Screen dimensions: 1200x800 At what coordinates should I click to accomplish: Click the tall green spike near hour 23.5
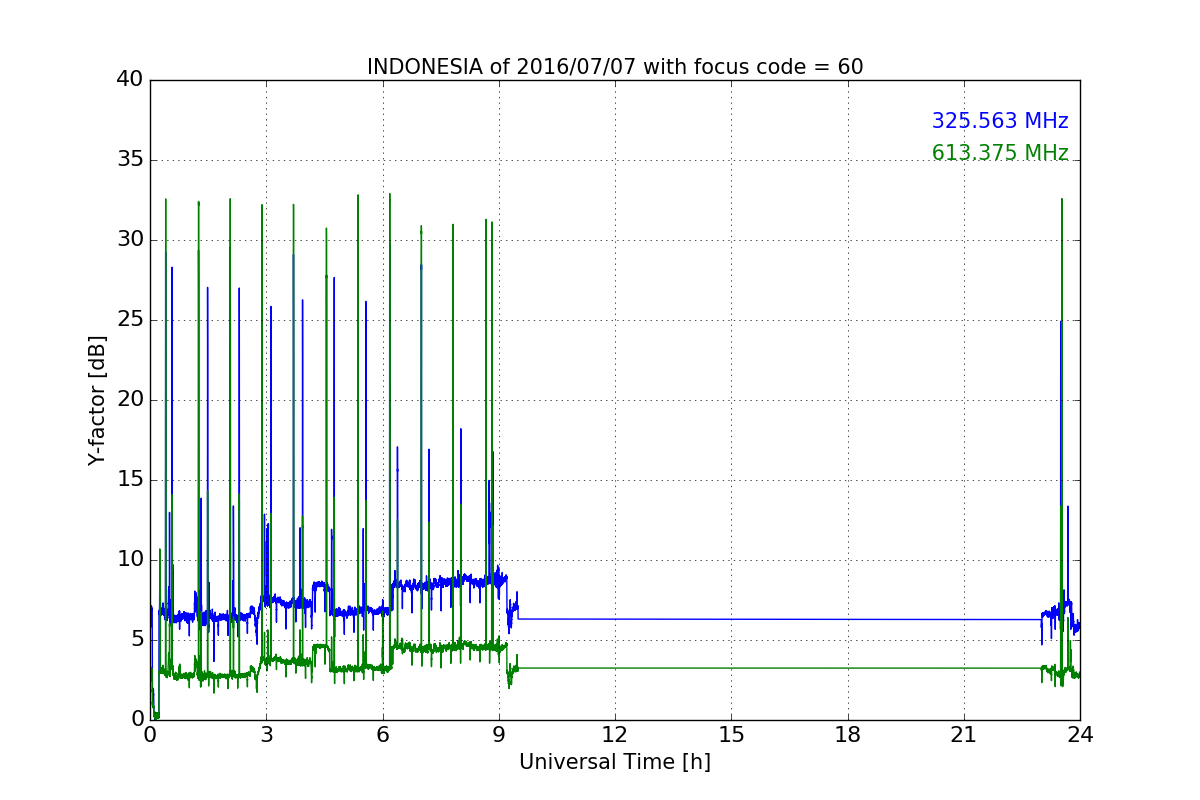[1061, 400]
